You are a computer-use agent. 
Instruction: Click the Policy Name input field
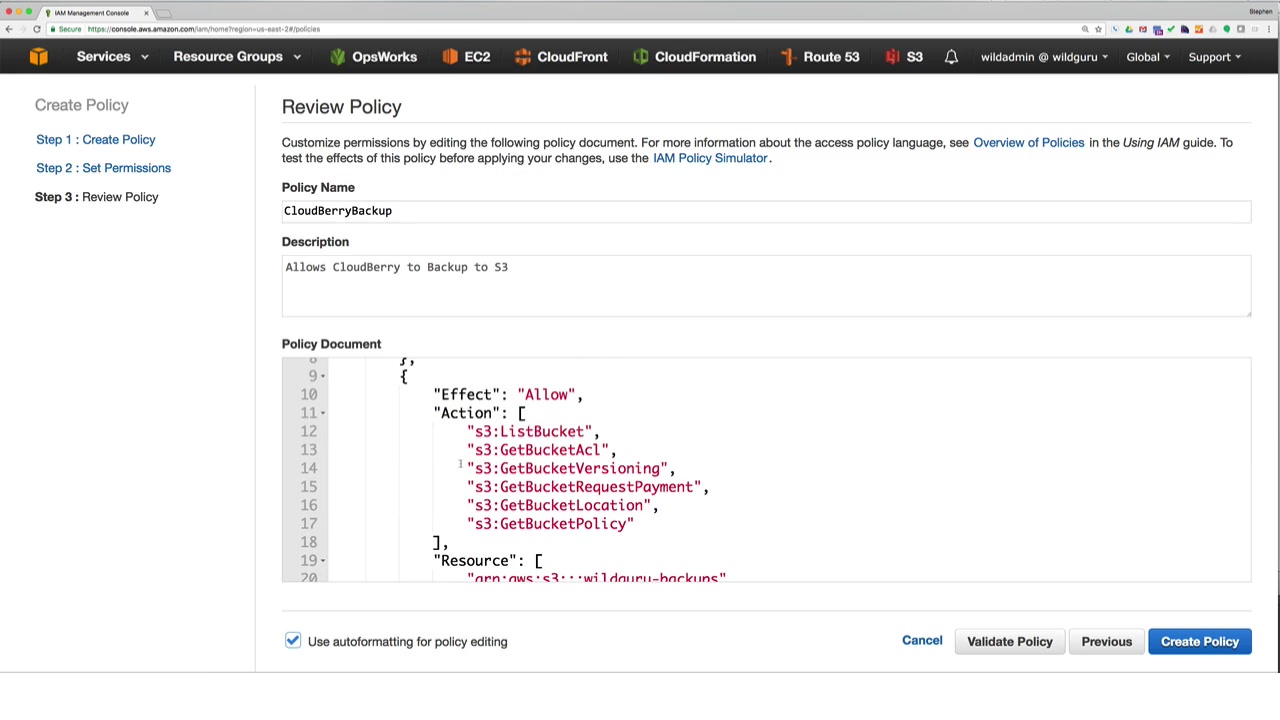point(765,211)
